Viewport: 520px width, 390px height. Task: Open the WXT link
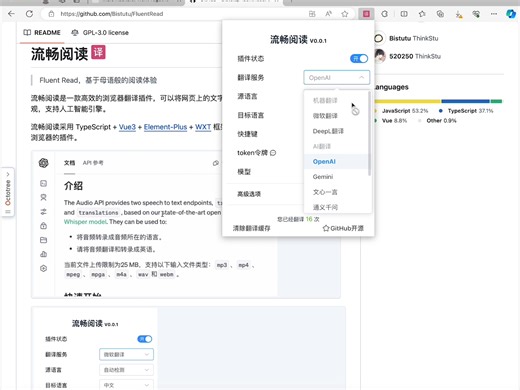(x=203, y=127)
